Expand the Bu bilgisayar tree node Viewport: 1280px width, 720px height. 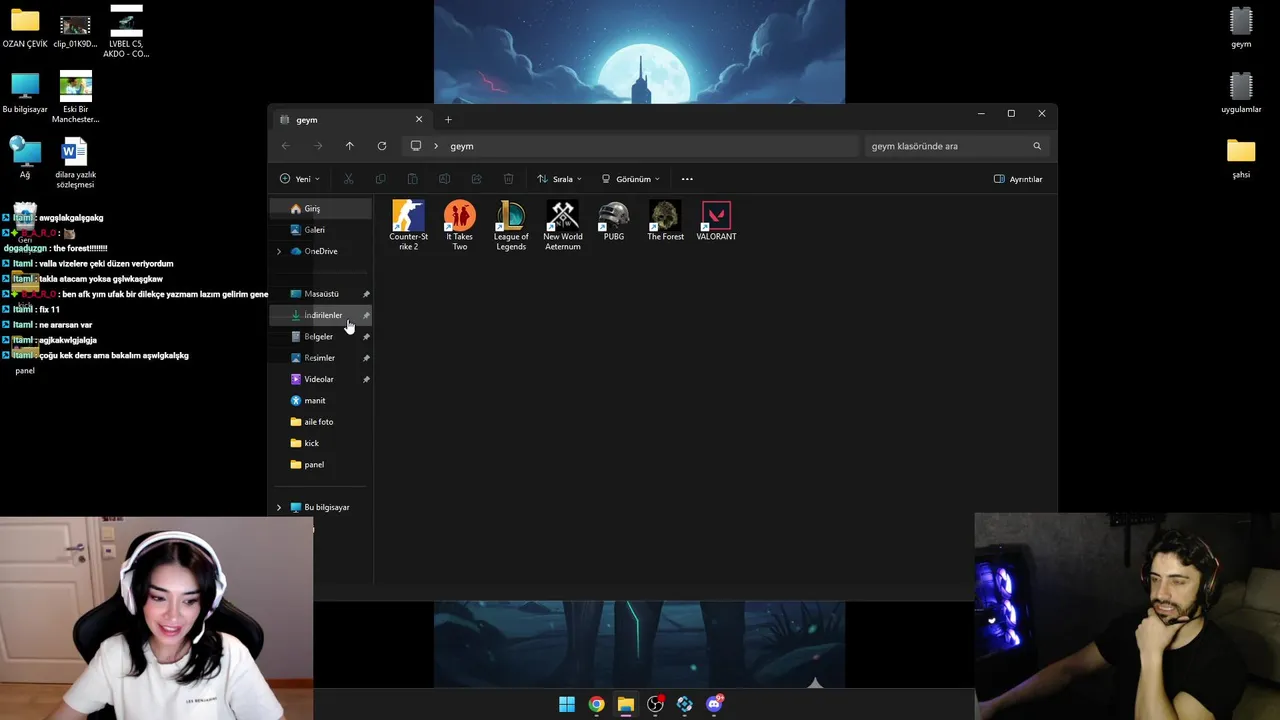(x=279, y=507)
